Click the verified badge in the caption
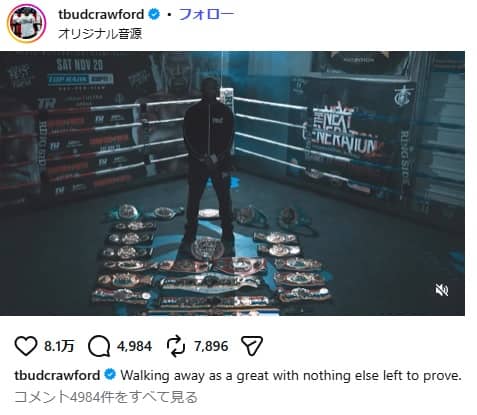The image size is (477, 415). [x=110, y=375]
